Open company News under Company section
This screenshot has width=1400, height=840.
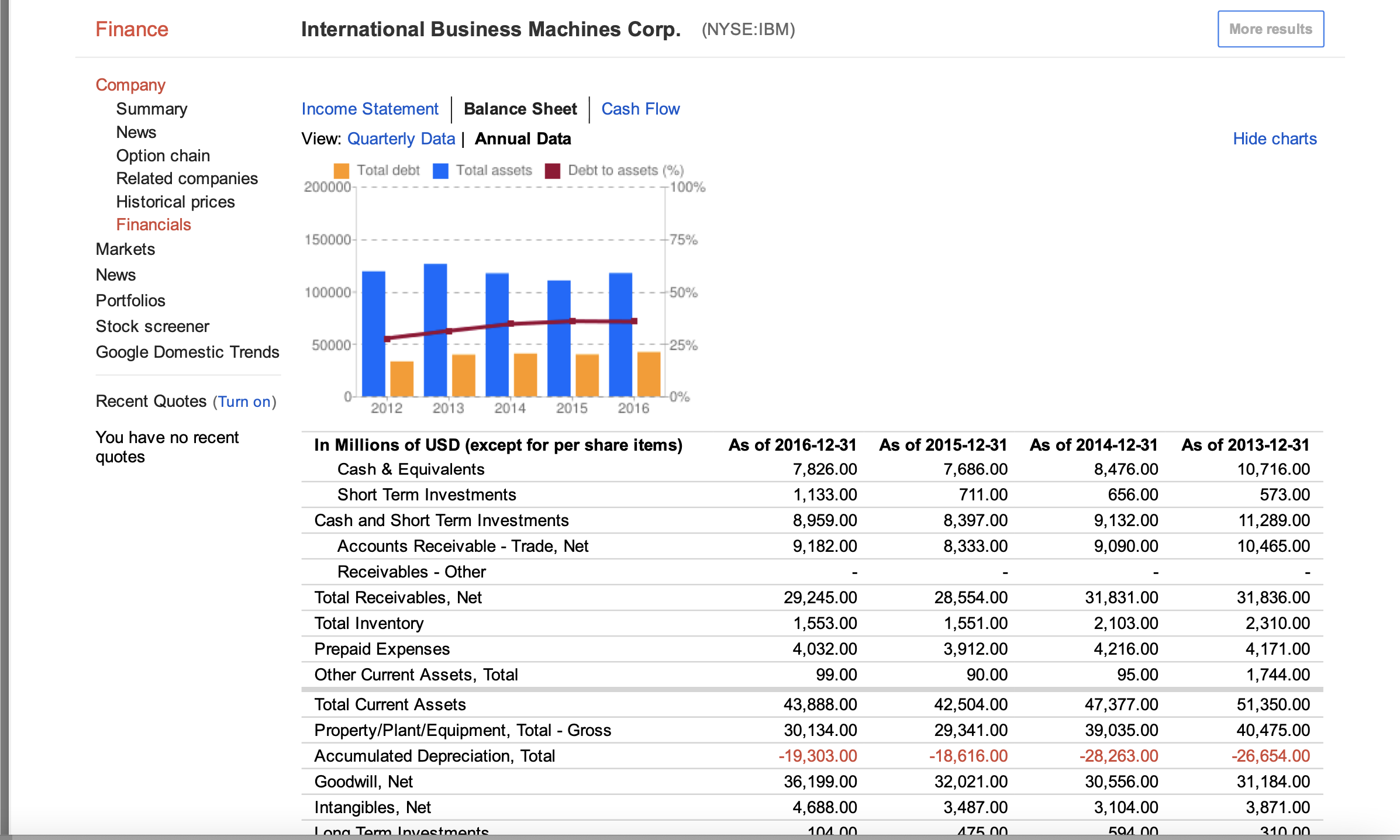[136, 132]
